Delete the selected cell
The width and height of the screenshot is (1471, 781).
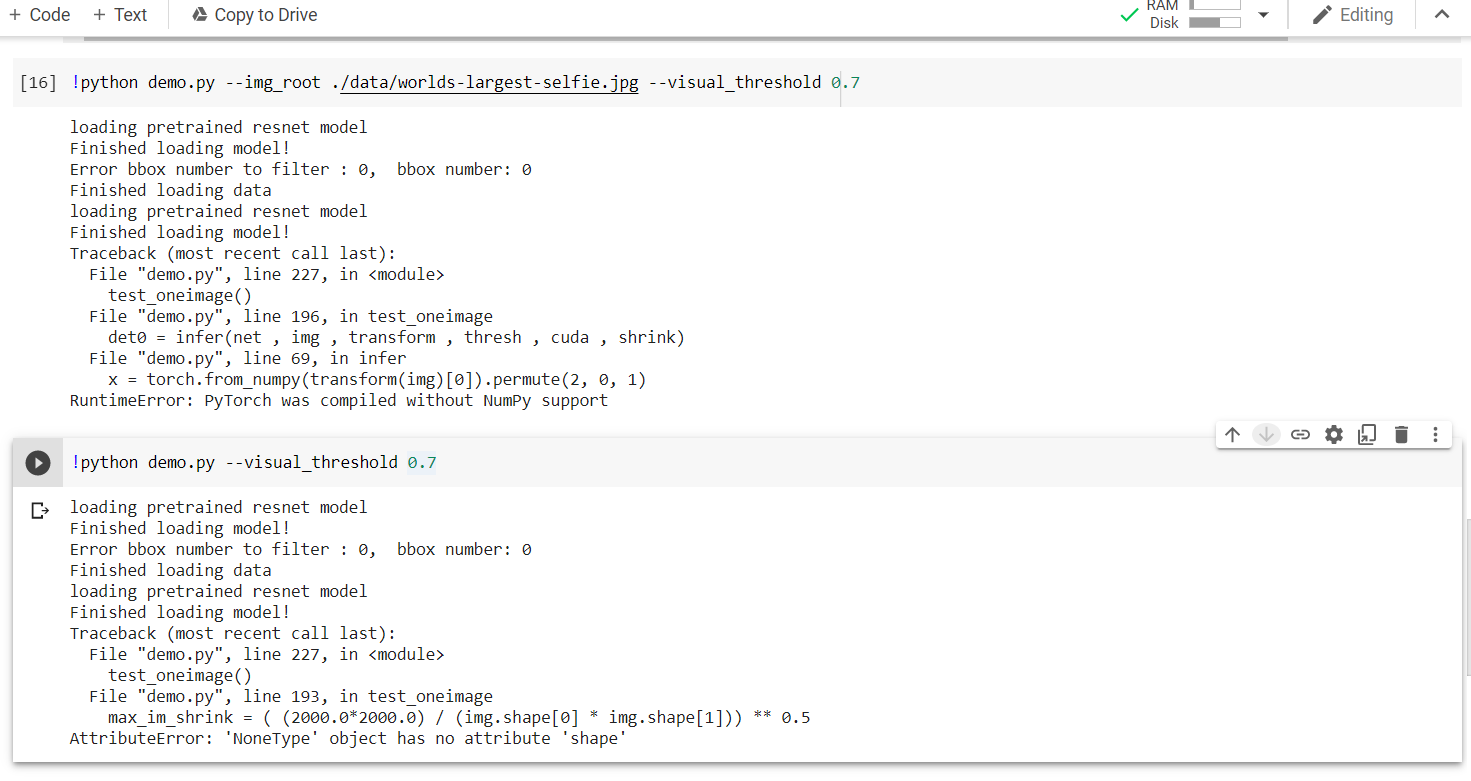pyautogui.click(x=1401, y=434)
